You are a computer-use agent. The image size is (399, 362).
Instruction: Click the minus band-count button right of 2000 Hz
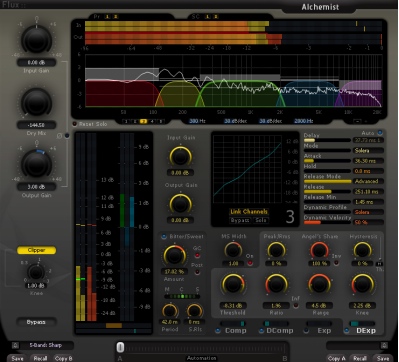[357, 121]
